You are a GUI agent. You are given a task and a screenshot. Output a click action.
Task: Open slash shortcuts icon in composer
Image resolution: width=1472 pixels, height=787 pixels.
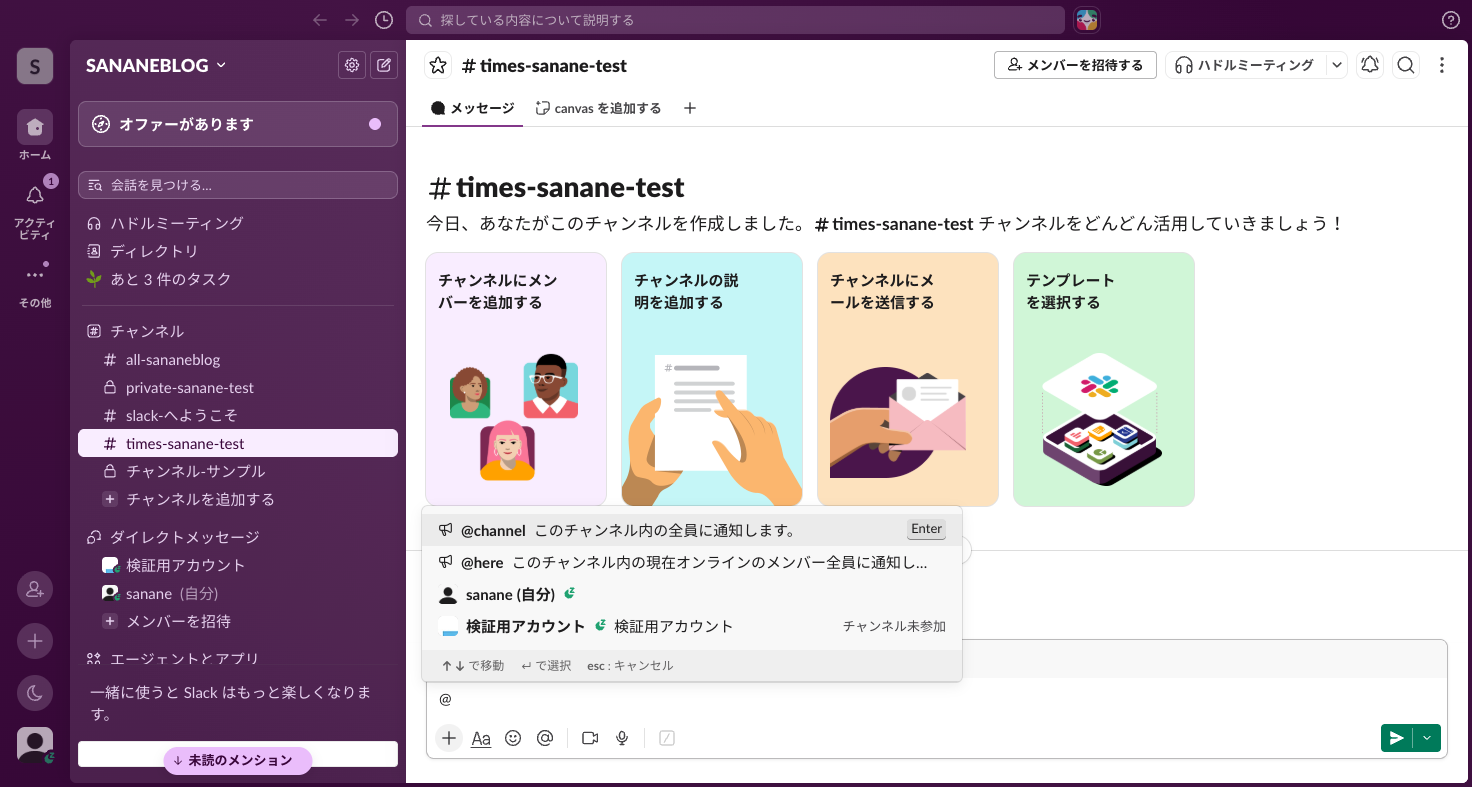pyautogui.click(x=667, y=738)
